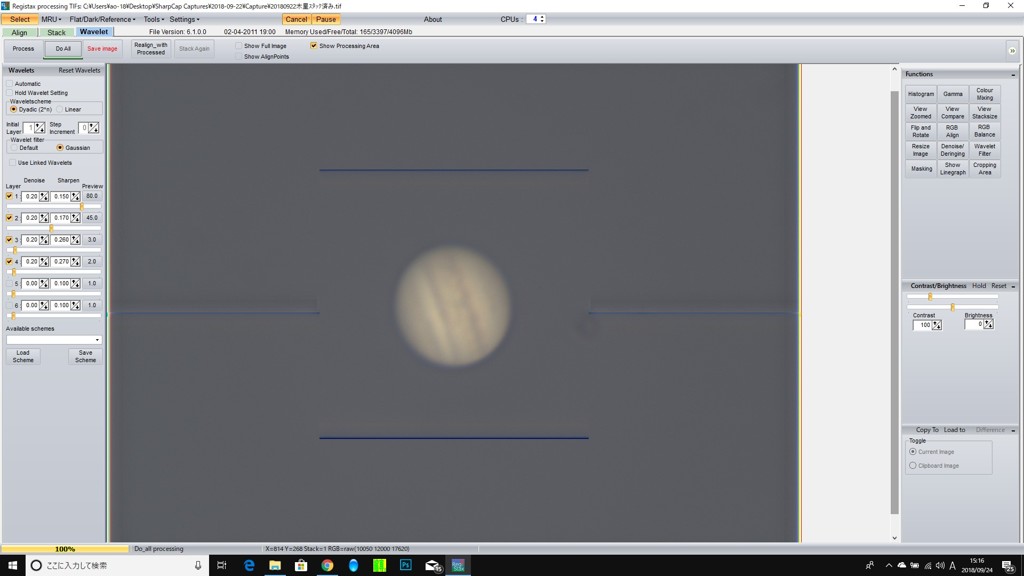Open the About menu item
1024x576 pixels.
[432, 19]
